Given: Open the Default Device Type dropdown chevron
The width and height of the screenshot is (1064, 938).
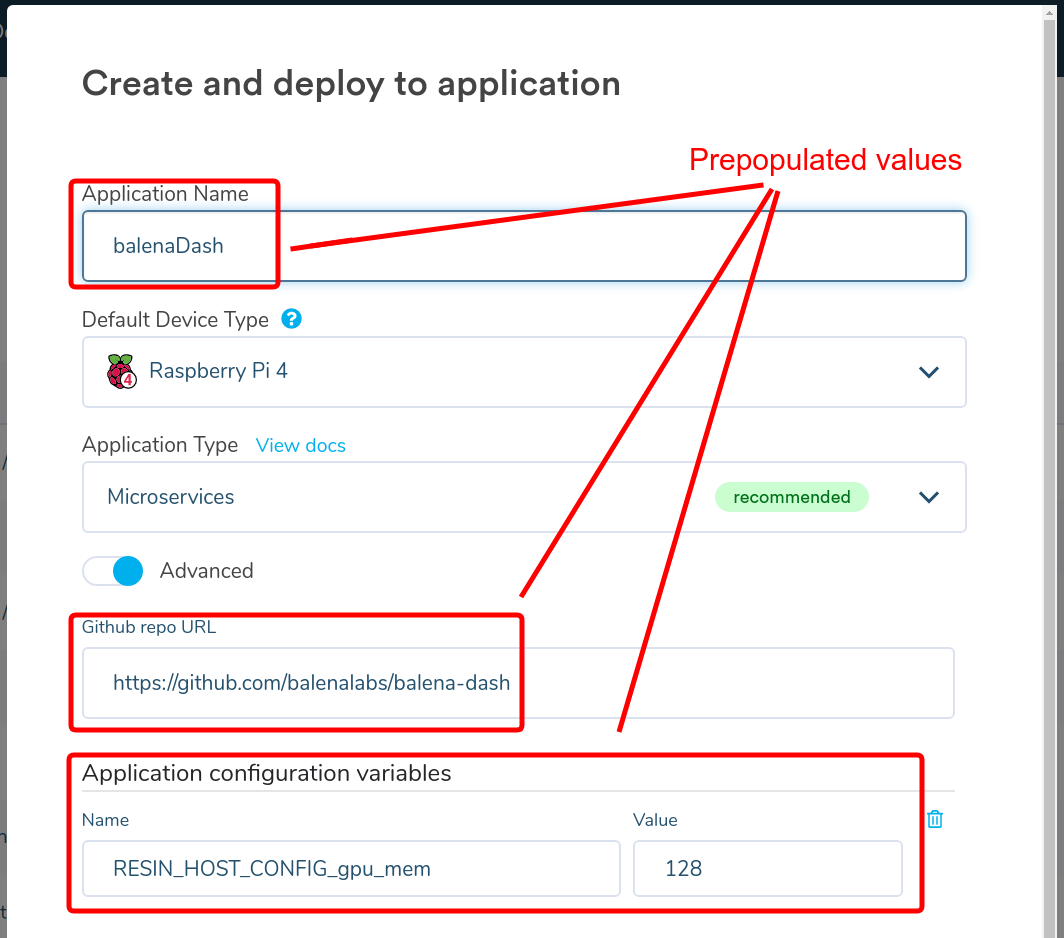Looking at the screenshot, I should (928, 371).
